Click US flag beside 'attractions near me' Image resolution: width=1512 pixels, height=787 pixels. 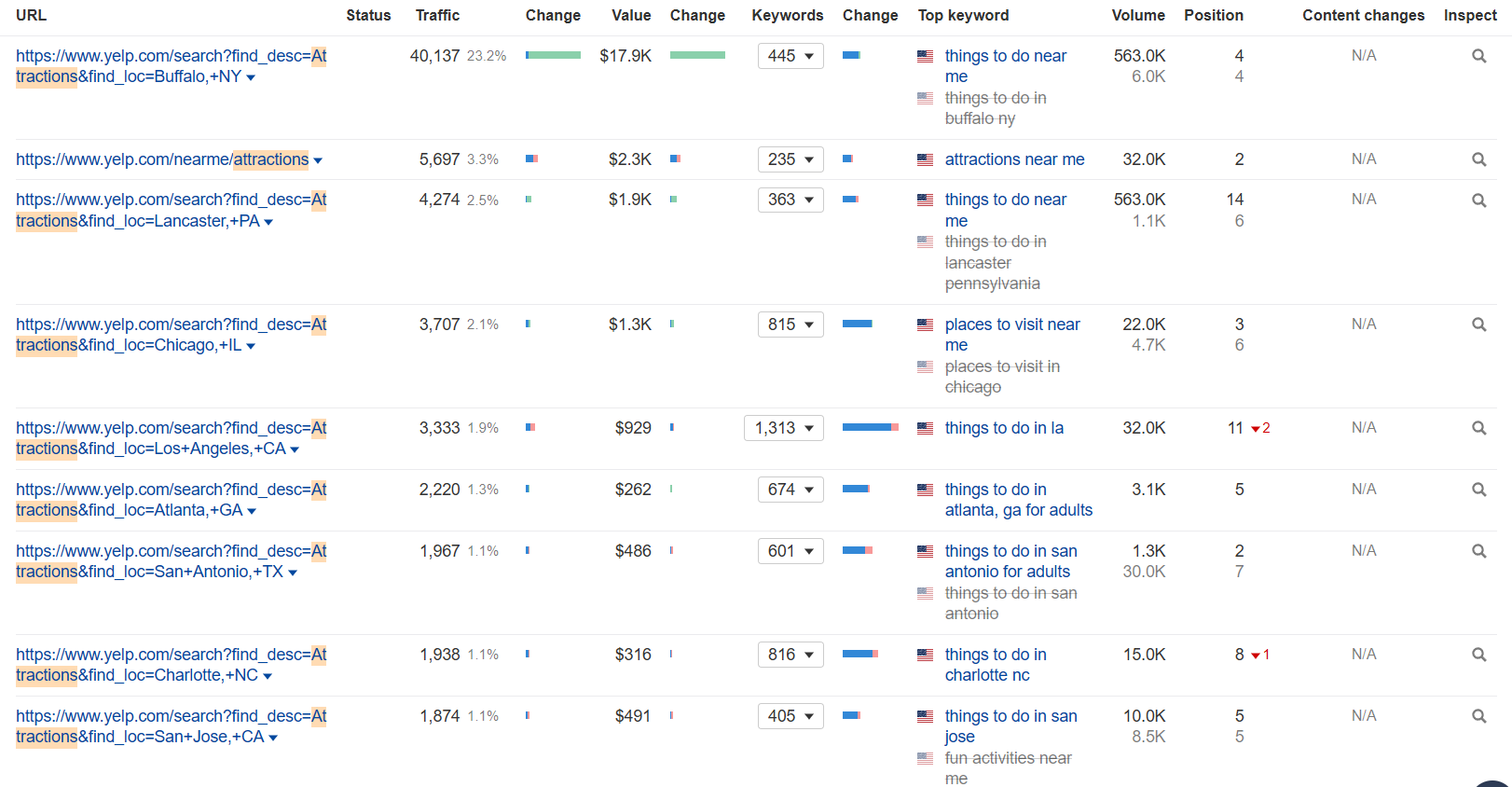click(925, 159)
